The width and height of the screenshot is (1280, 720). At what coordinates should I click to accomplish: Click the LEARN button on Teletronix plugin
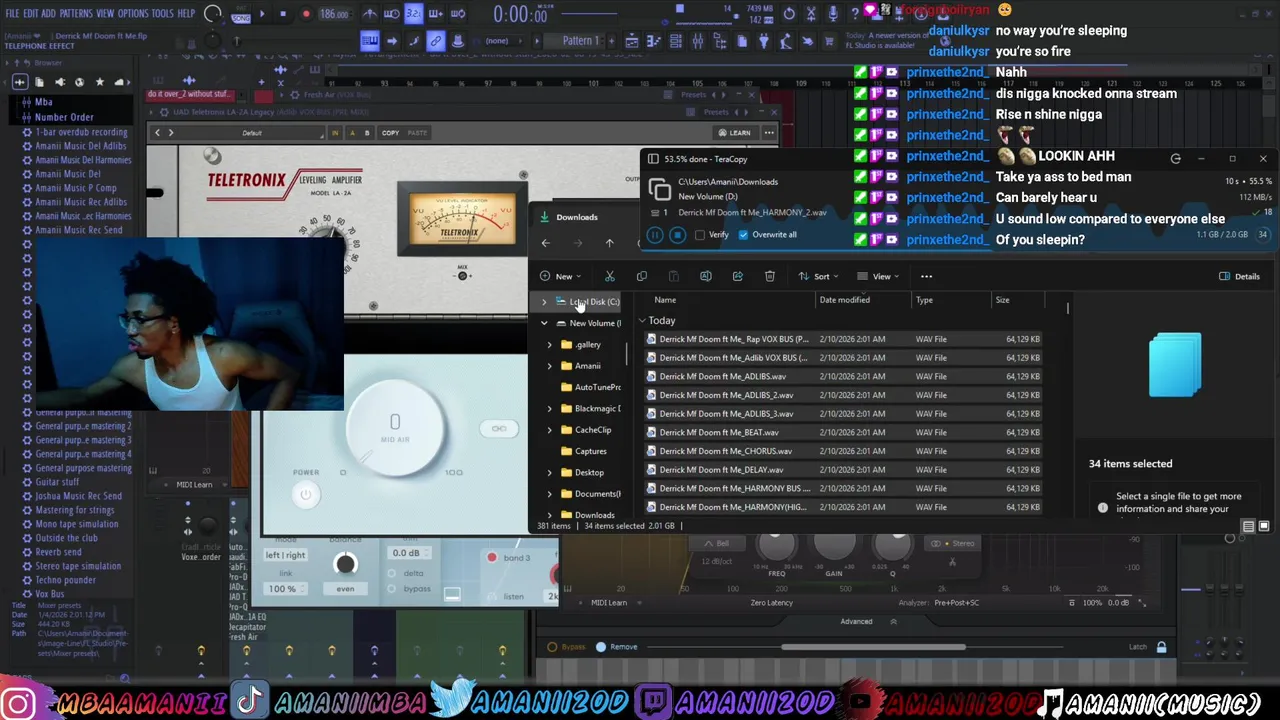[x=735, y=133]
